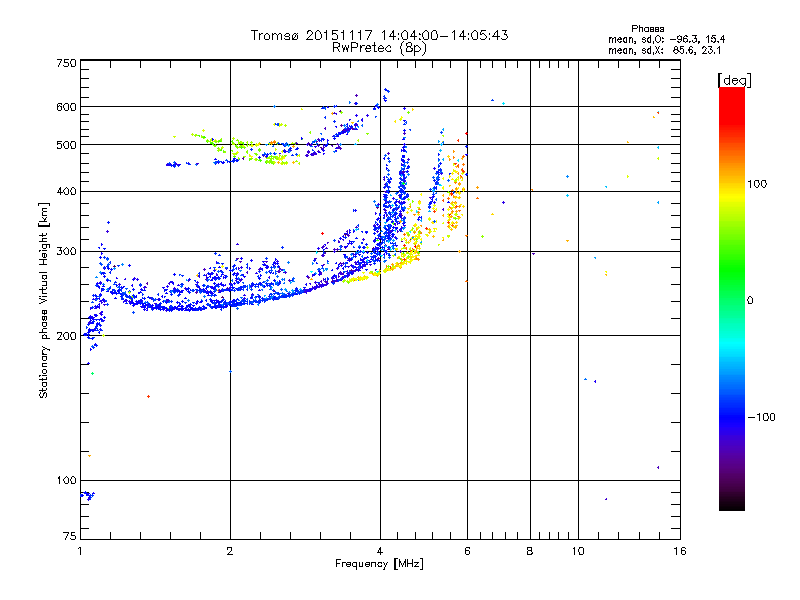Viewport: 800px width, 600px height.
Task: Click the '1' x-axis tick label
Action: click(81, 551)
